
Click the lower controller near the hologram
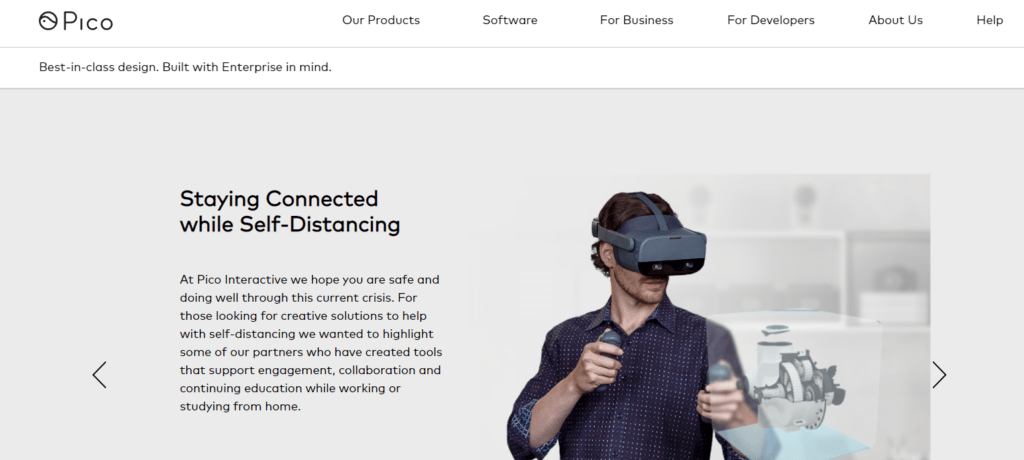[x=720, y=379]
